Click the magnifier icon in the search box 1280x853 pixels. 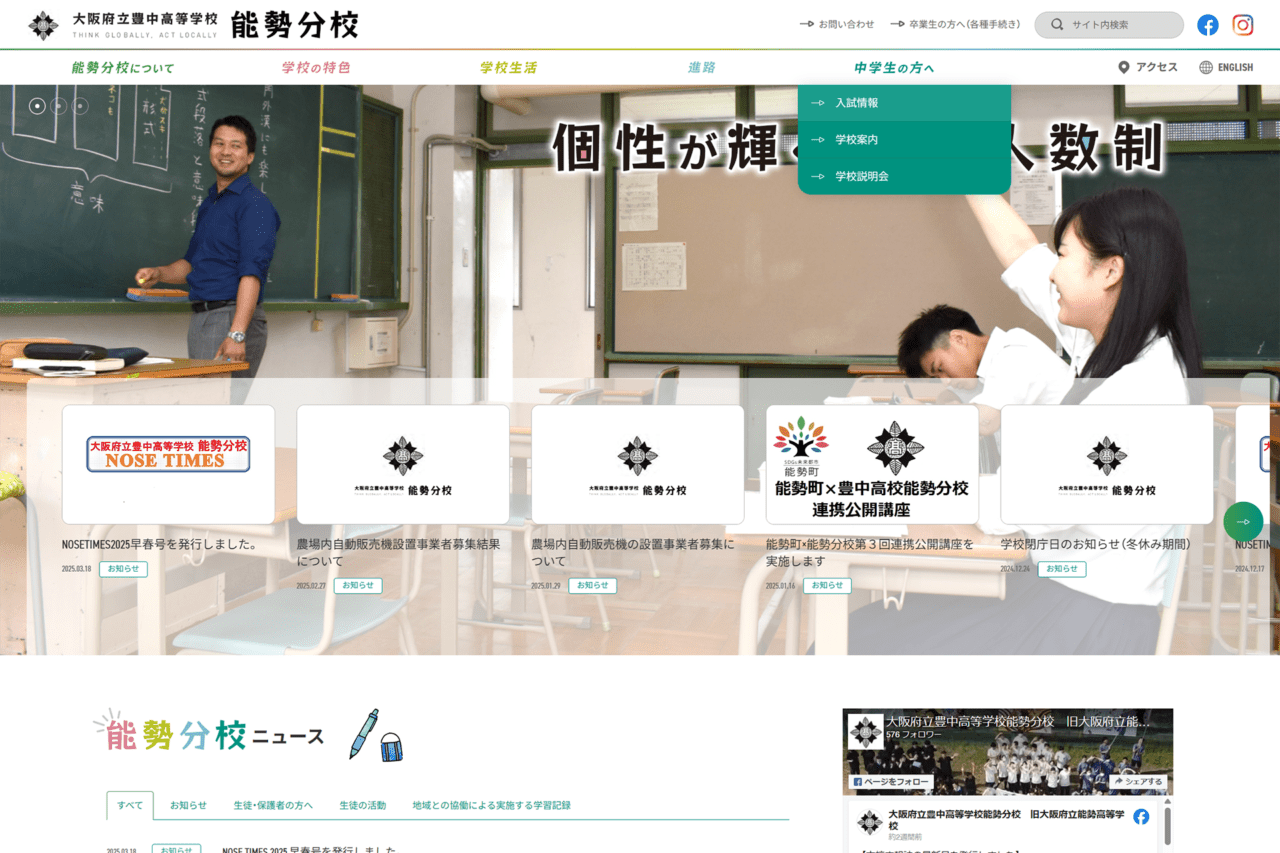[1057, 24]
